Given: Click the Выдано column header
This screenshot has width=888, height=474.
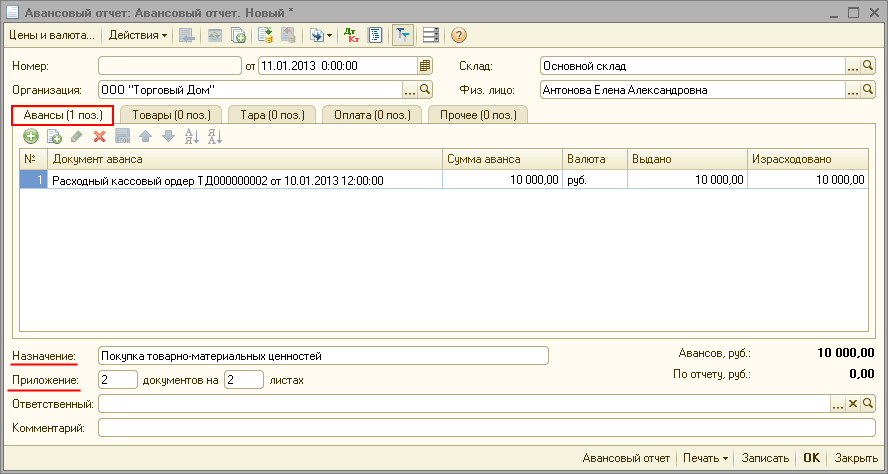Looking at the screenshot, I should [688, 159].
